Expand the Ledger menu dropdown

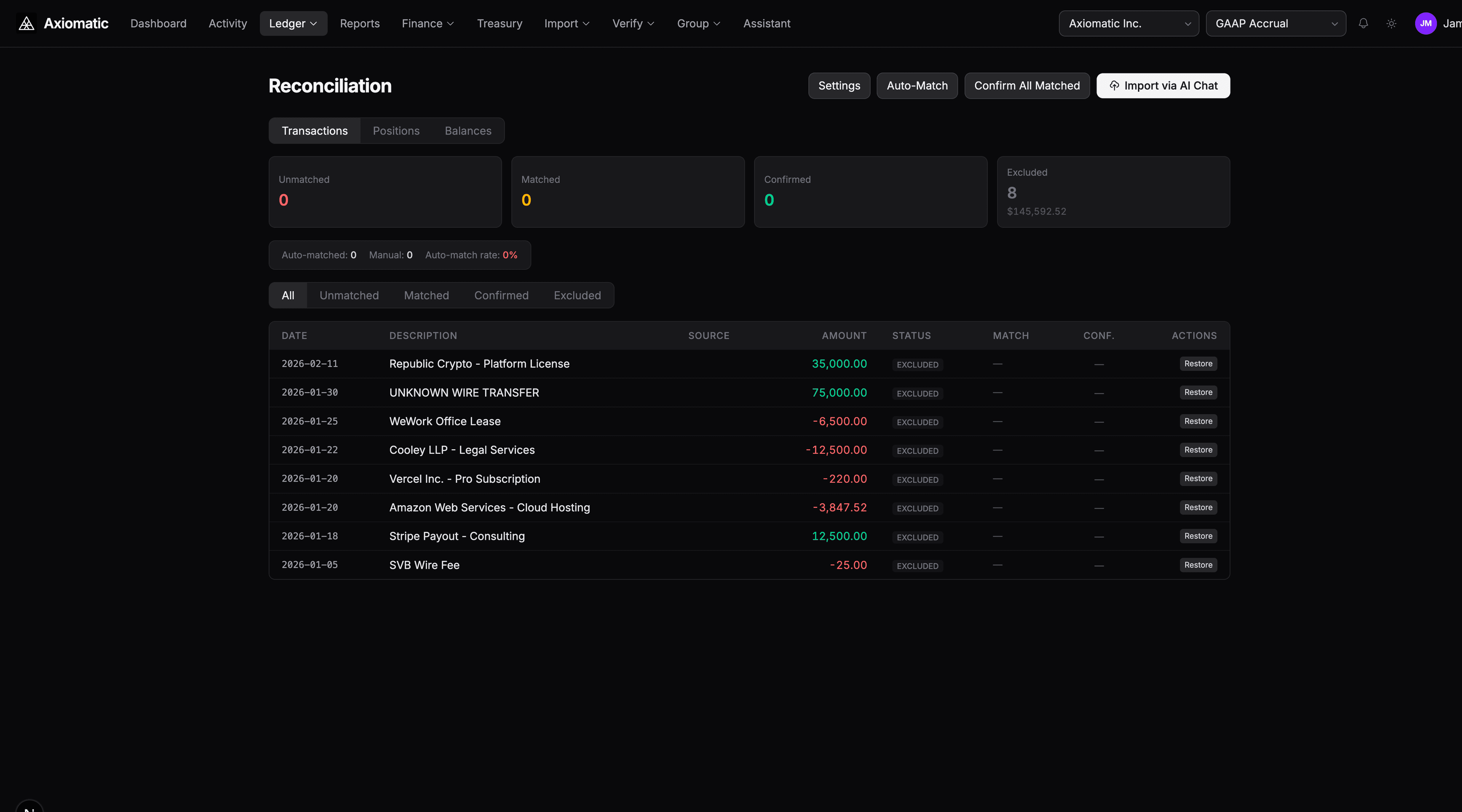[x=293, y=23]
